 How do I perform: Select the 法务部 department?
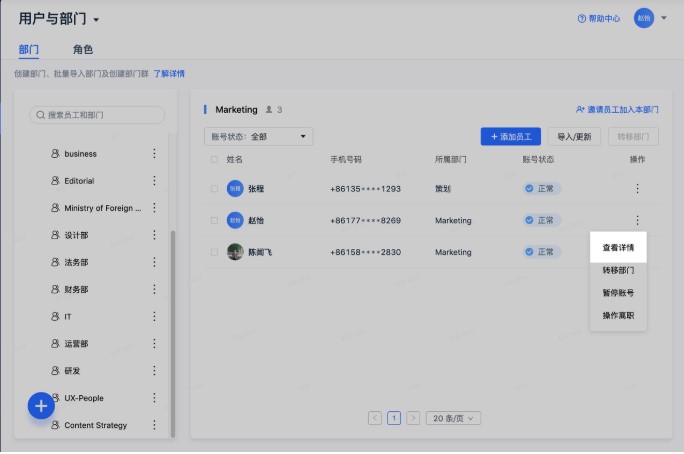click(76, 262)
